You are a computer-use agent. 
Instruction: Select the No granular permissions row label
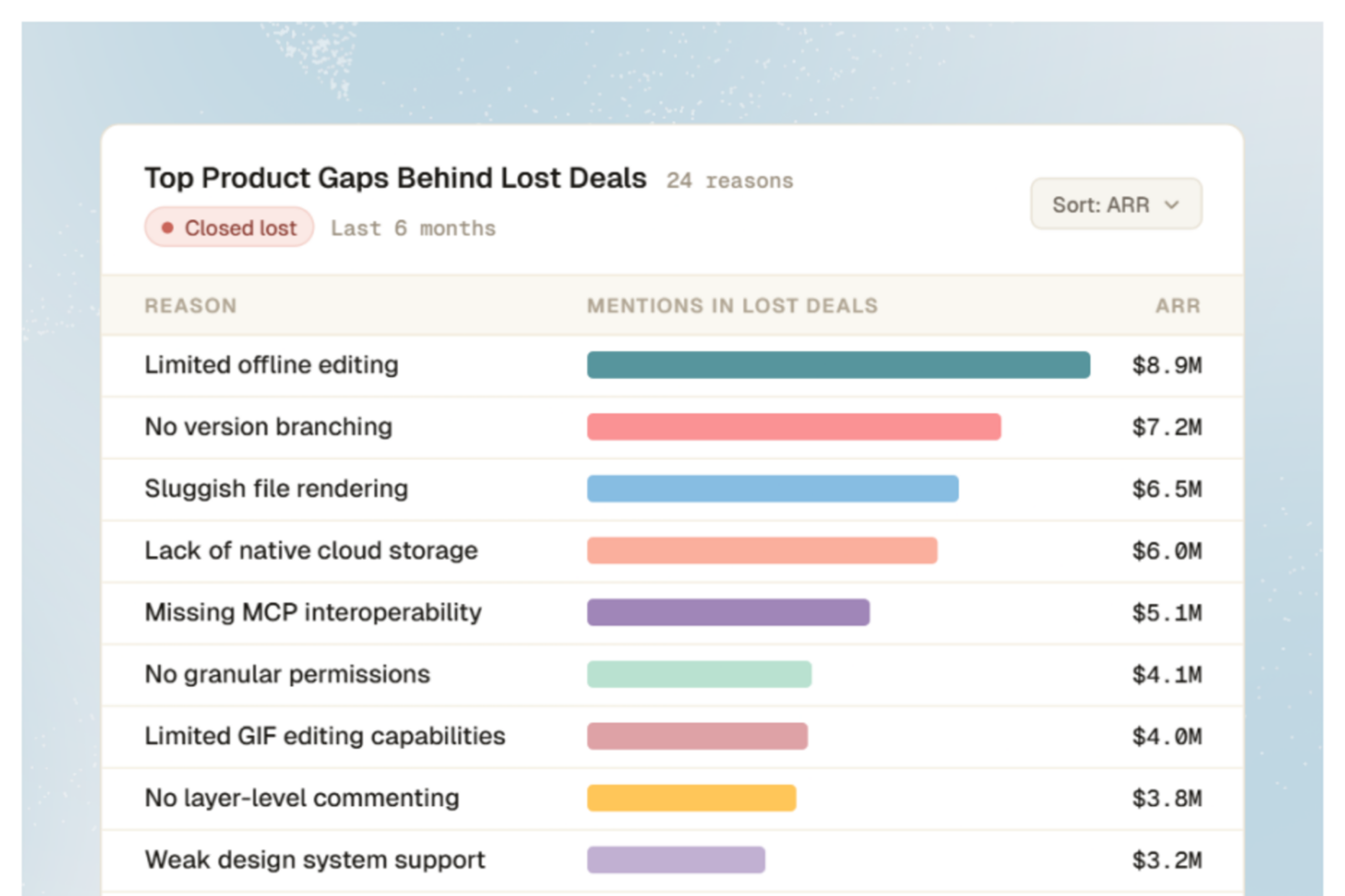[x=287, y=674]
